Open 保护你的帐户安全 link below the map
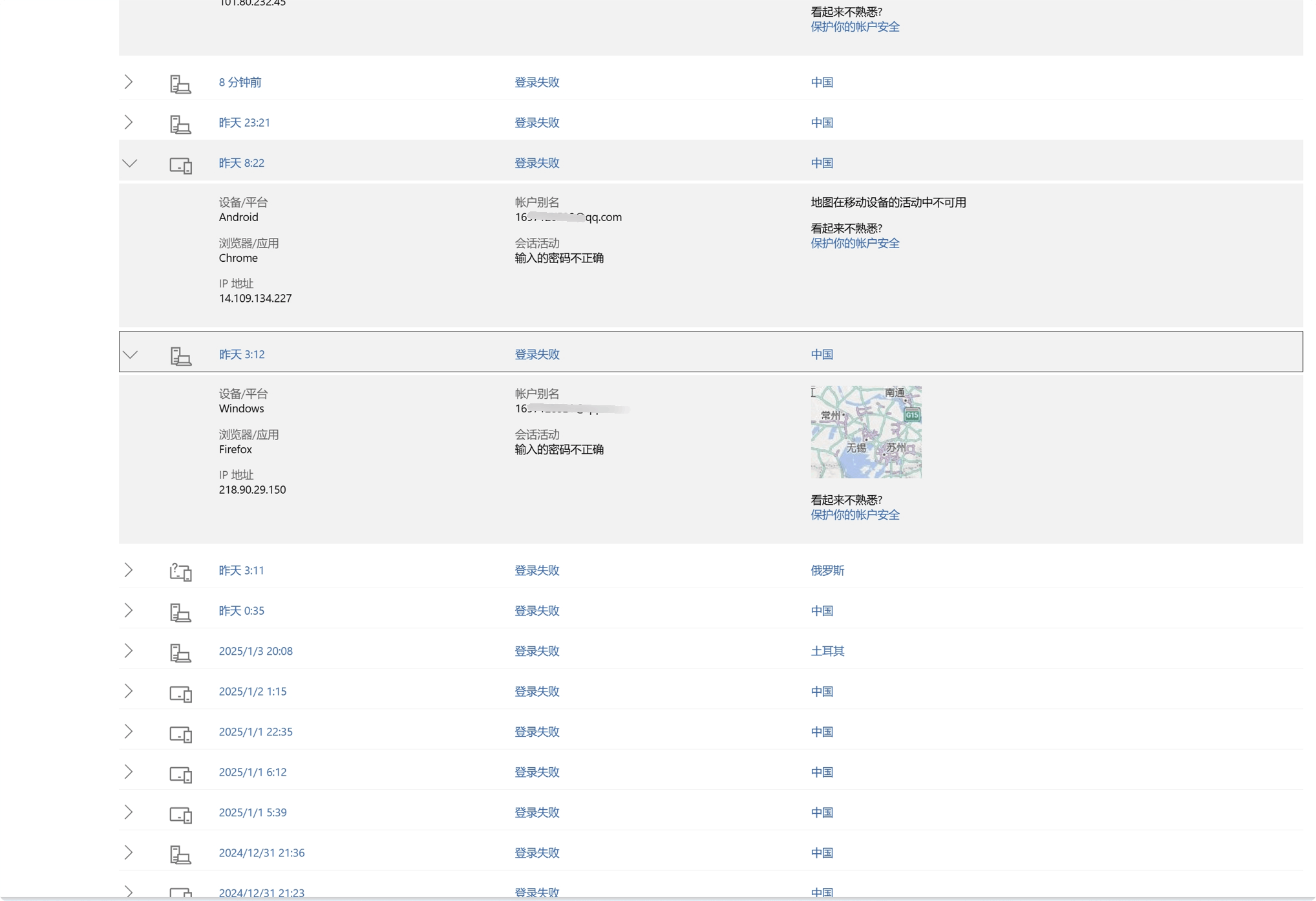The height and width of the screenshot is (901, 1316). 854,514
